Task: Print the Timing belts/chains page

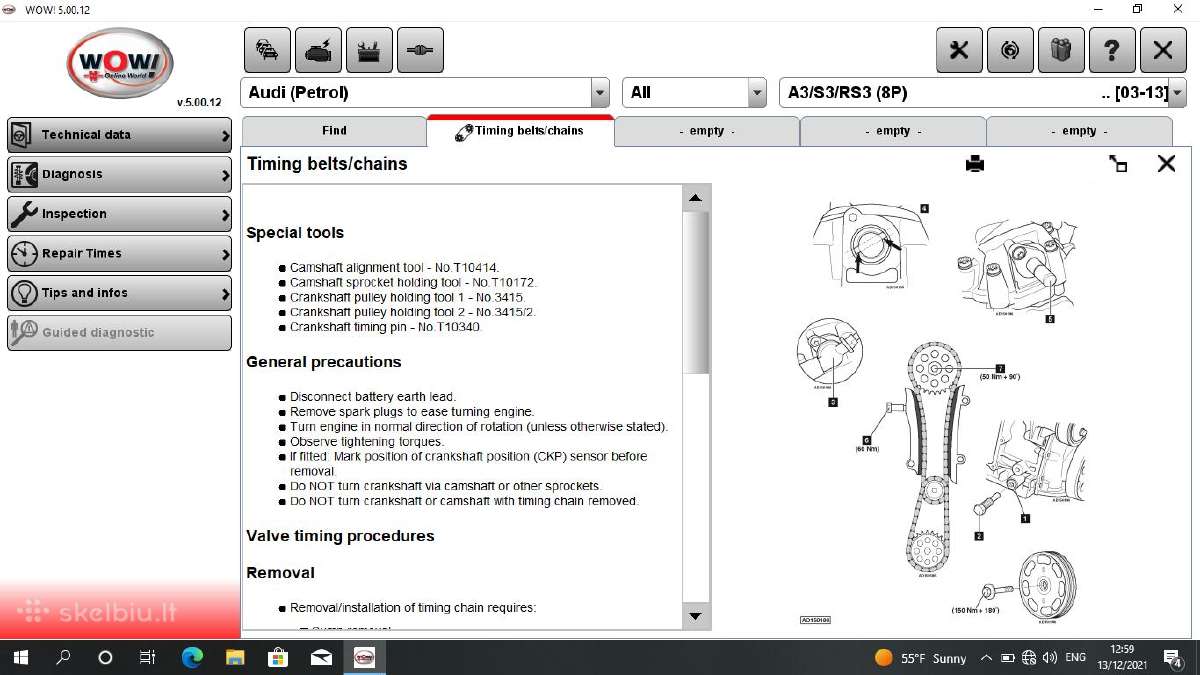Action: click(x=975, y=164)
